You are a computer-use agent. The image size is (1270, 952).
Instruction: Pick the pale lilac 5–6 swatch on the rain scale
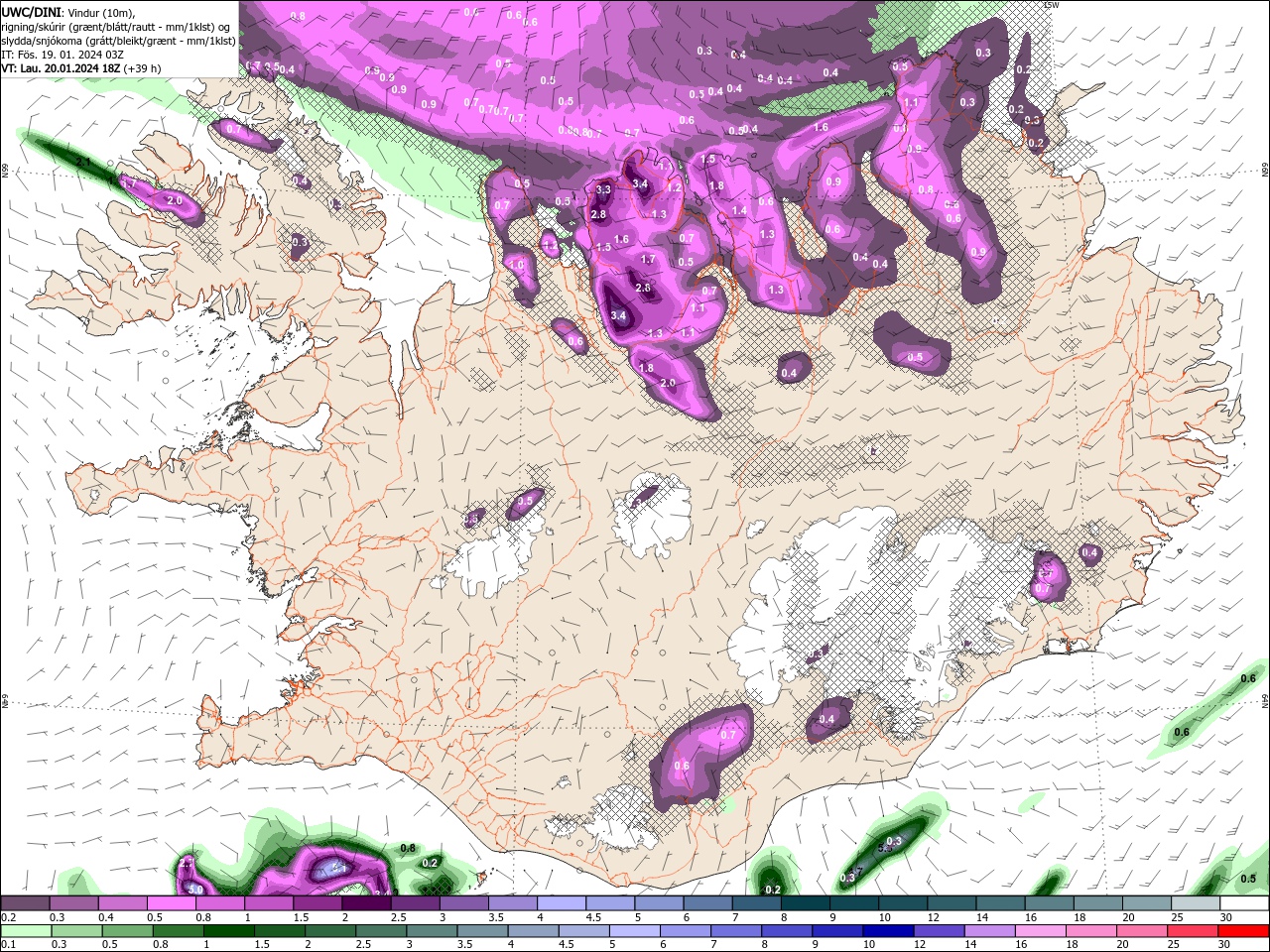pyautogui.click(x=634, y=931)
